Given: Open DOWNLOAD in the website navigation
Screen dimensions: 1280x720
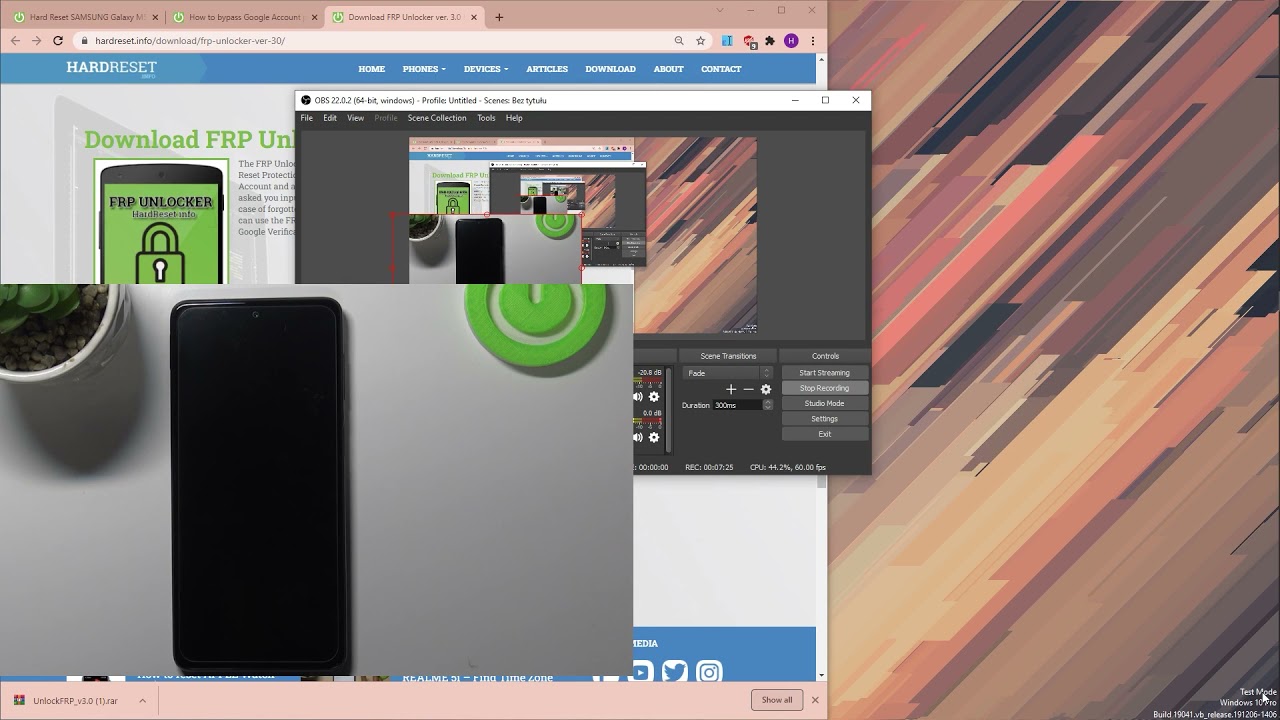Looking at the screenshot, I should [610, 69].
